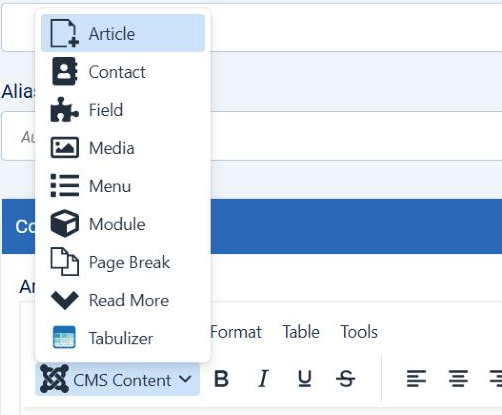
Task: Click into the Alias input field
Action: tap(252, 136)
